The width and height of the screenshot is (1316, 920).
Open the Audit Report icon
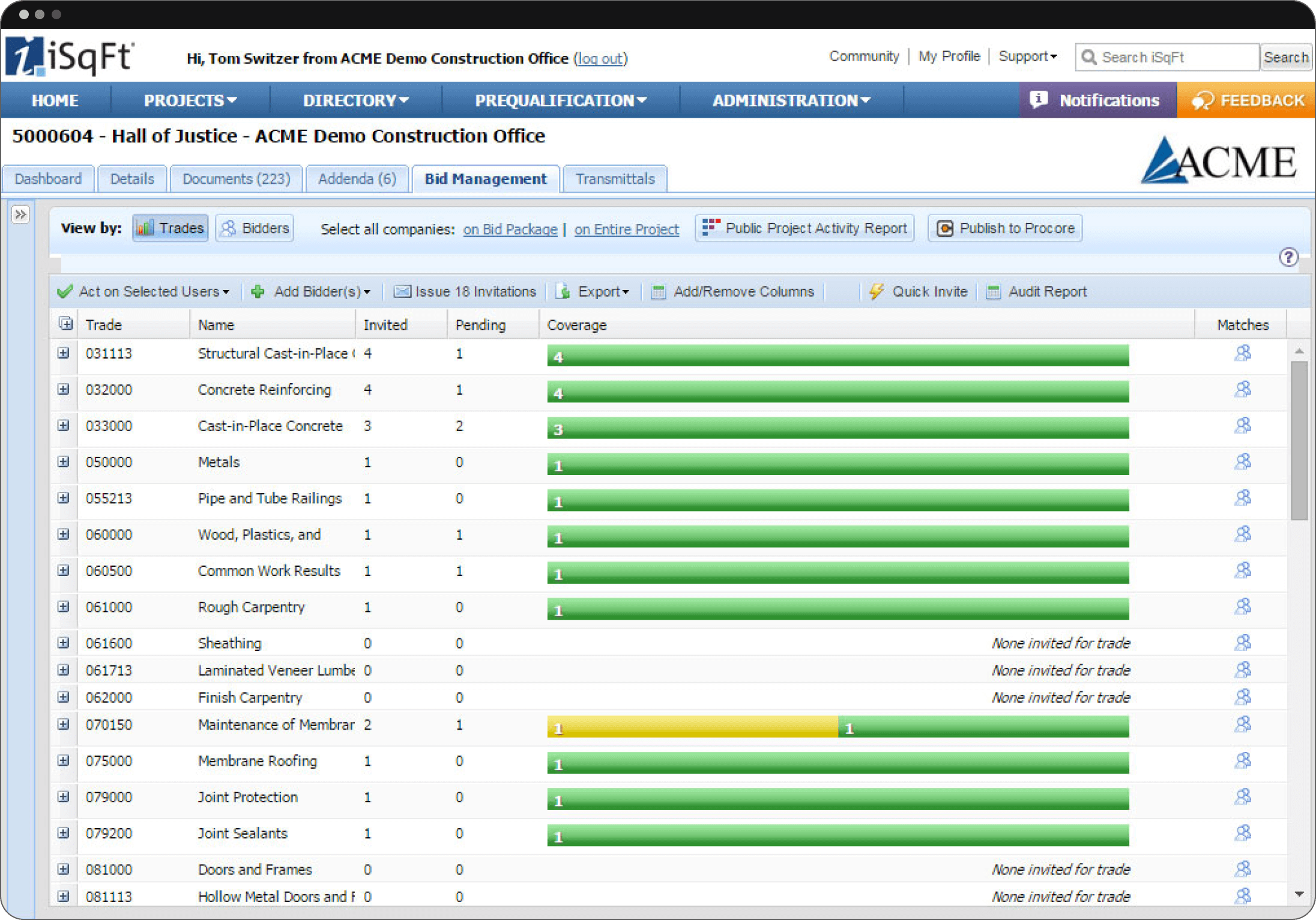(x=994, y=292)
